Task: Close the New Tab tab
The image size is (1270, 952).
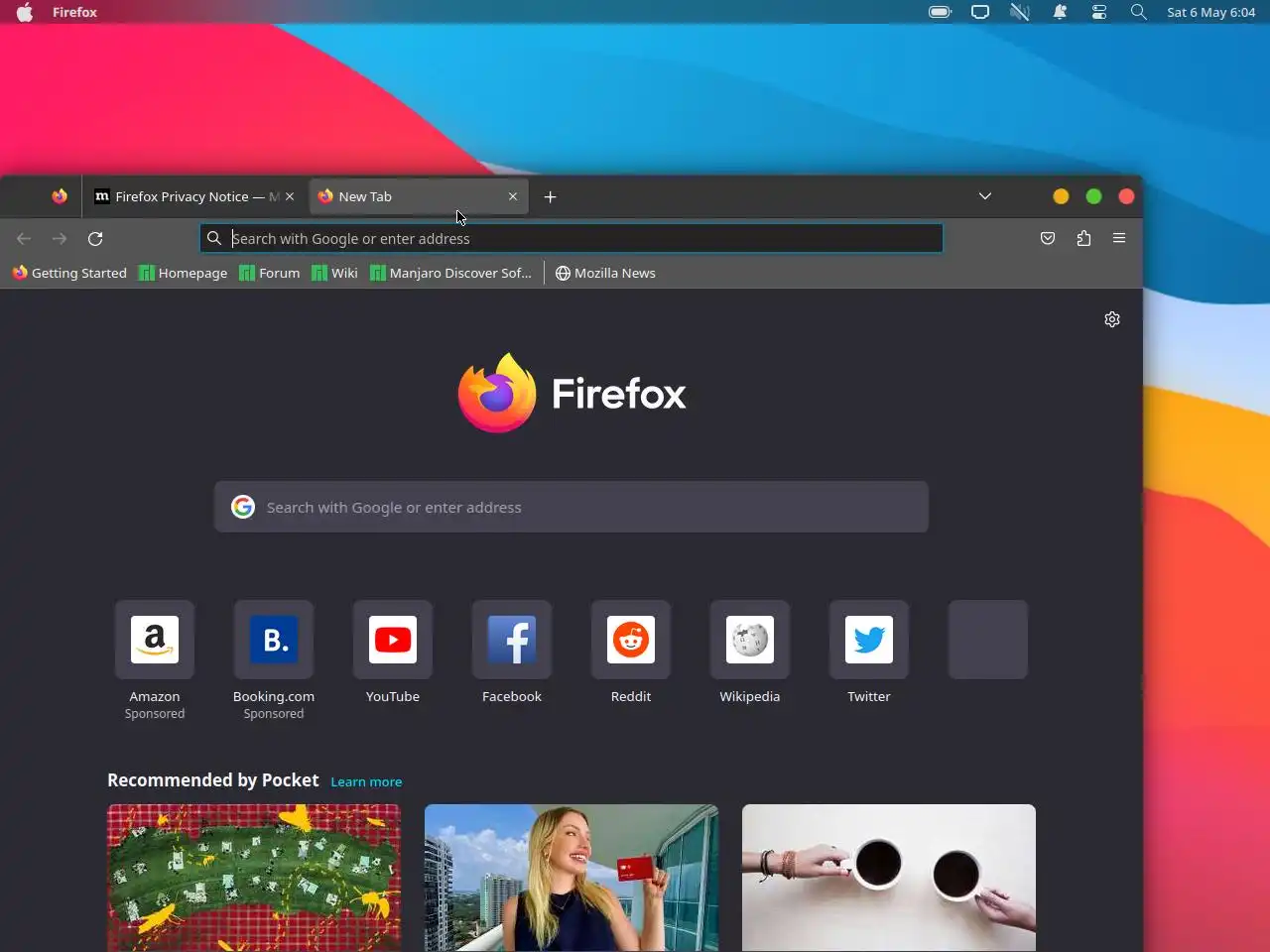Action: pos(513,196)
